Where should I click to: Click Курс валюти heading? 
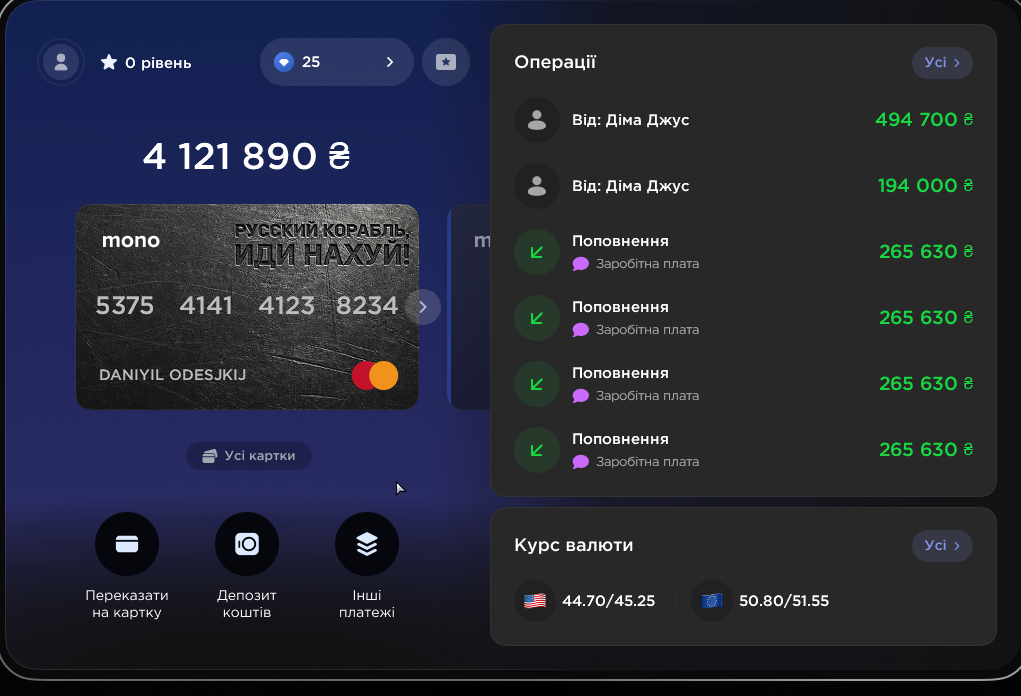(x=574, y=544)
